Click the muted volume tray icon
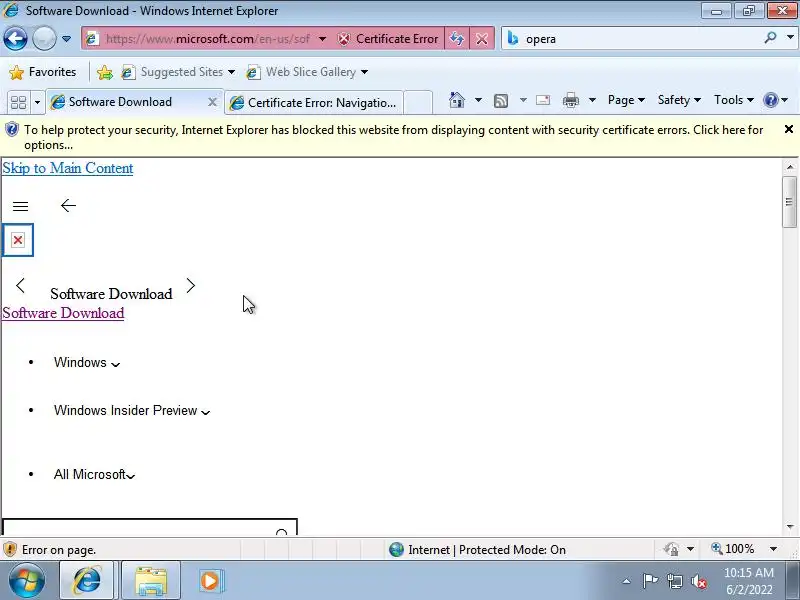Viewport: 800px width, 600px height. click(699, 581)
